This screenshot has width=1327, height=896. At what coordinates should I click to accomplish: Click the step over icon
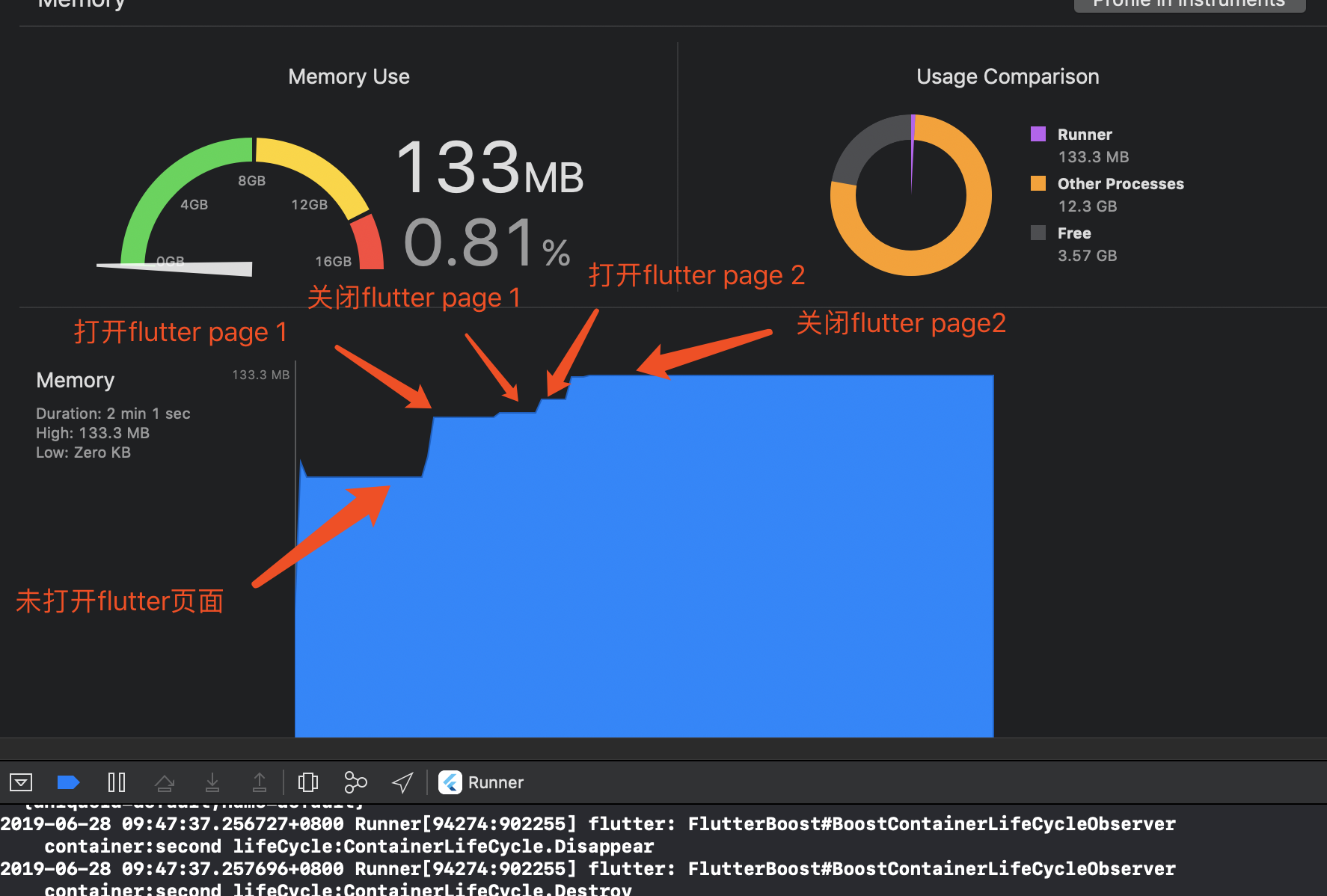click(x=165, y=782)
